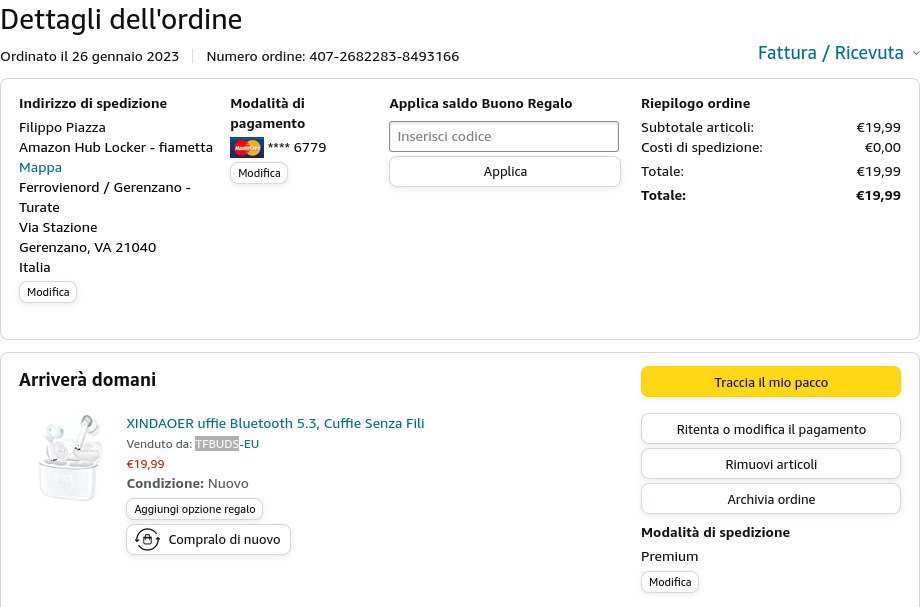The height and width of the screenshot is (607, 920).
Task: Open the earbuds product thumbnail
Action: pyautogui.click(x=70, y=458)
